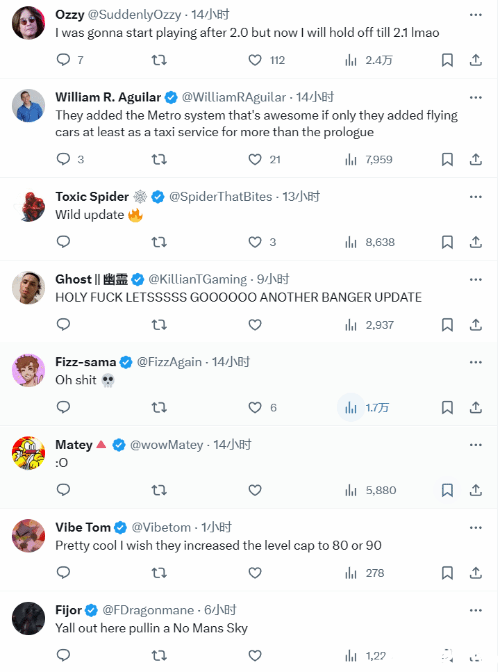Reply to Ghost's BANGER UPDATE tweet

click(x=63, y=324)
